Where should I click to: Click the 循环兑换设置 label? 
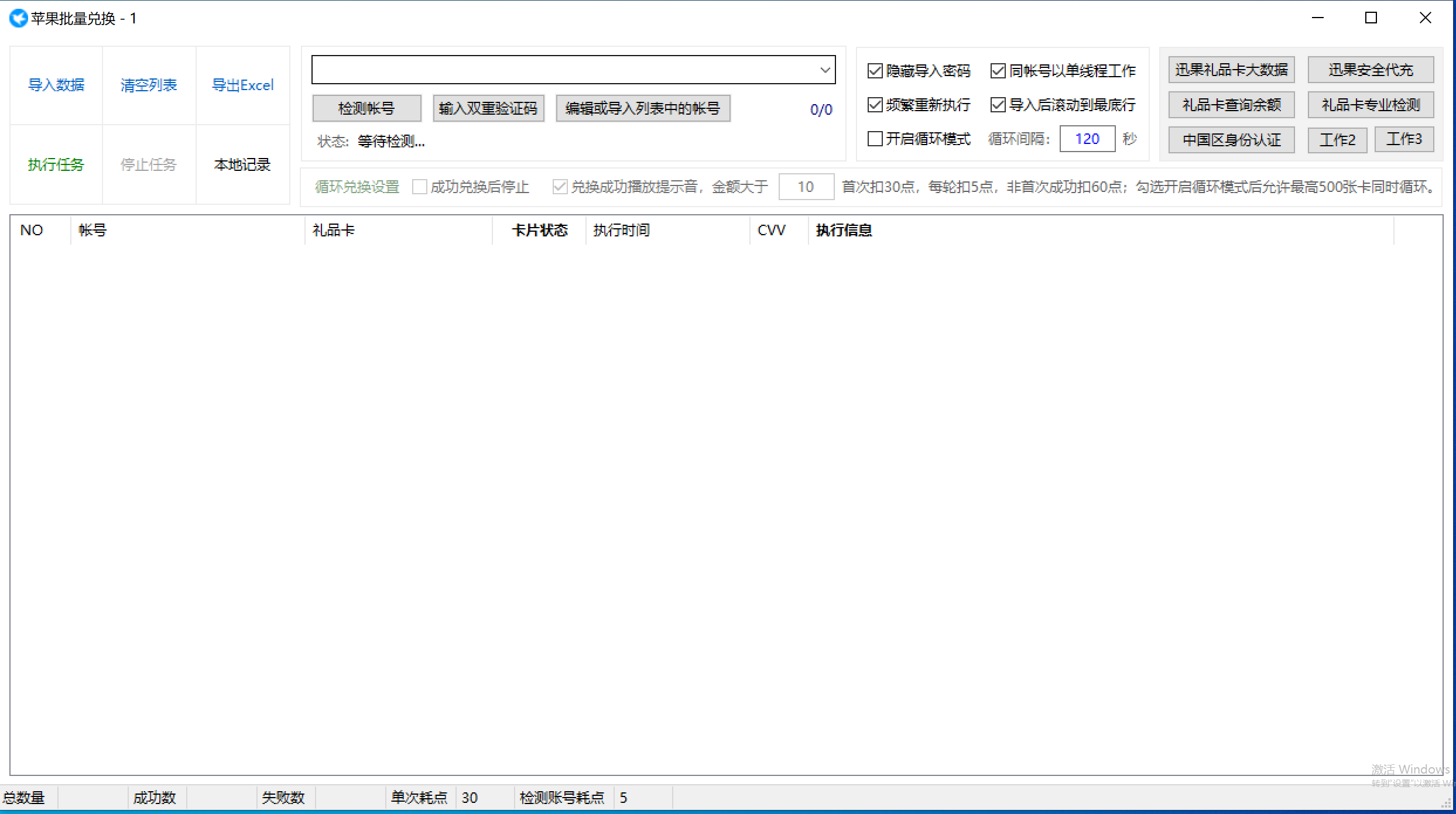click(x=357, y=187)
